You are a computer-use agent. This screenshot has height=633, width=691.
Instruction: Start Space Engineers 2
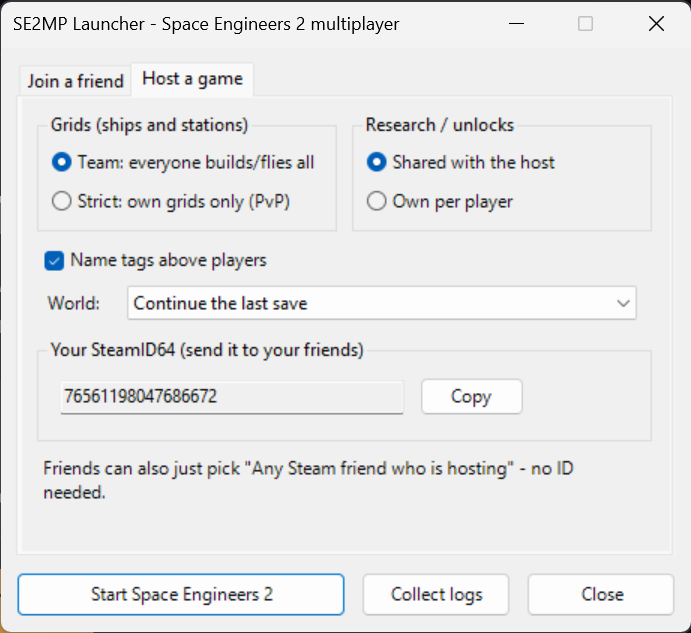[x=181, y=594]
